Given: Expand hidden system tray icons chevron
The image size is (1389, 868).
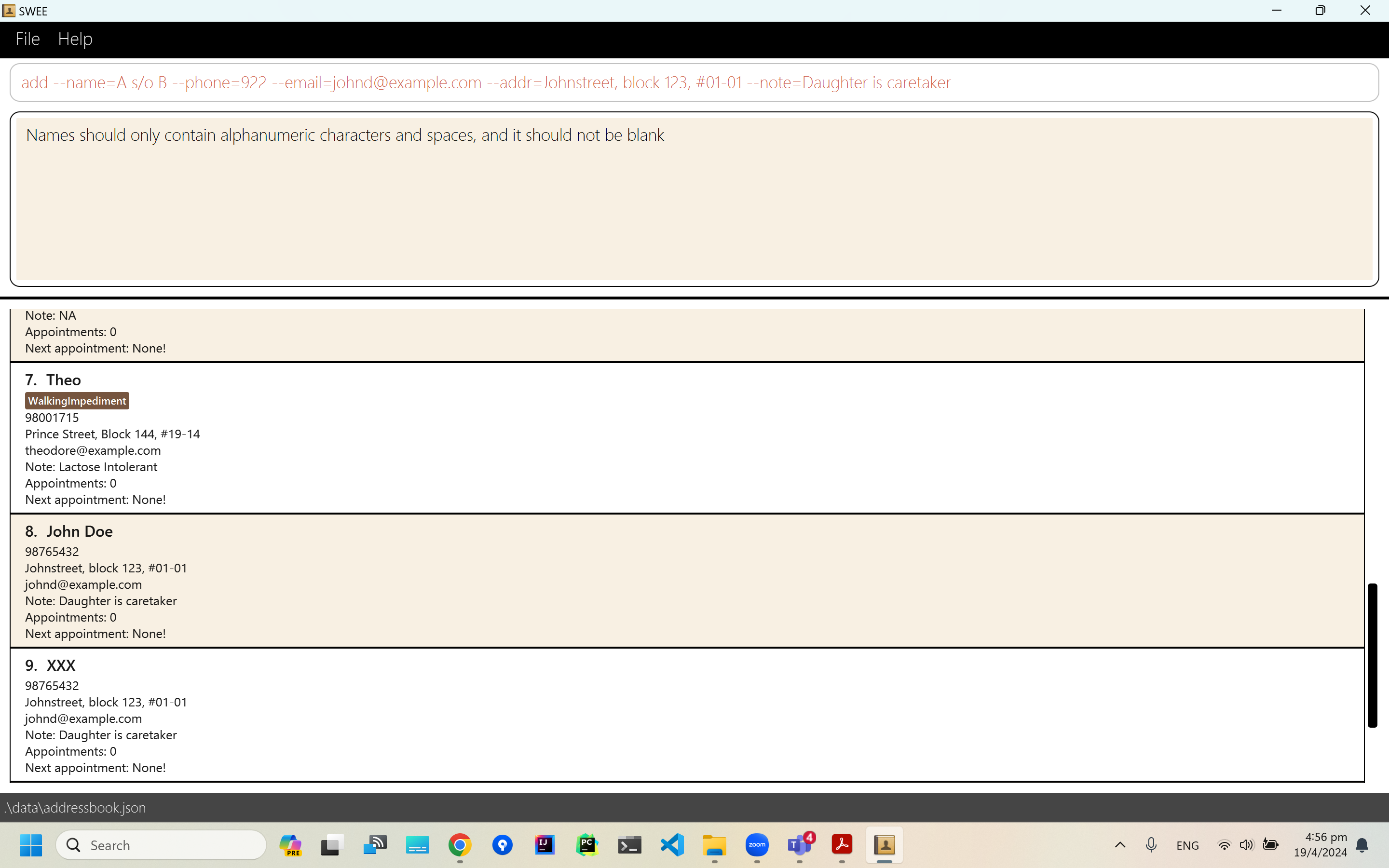Looking at the screenshot, I should coord(1120,845).
